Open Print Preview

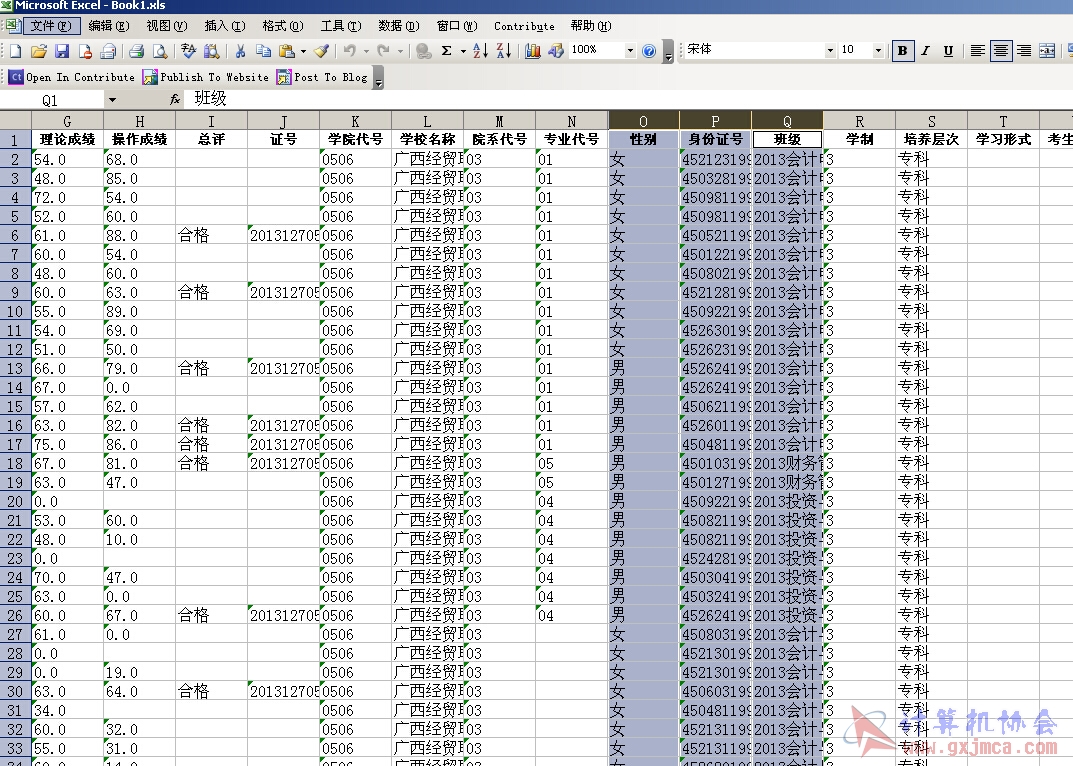[159, 51]
